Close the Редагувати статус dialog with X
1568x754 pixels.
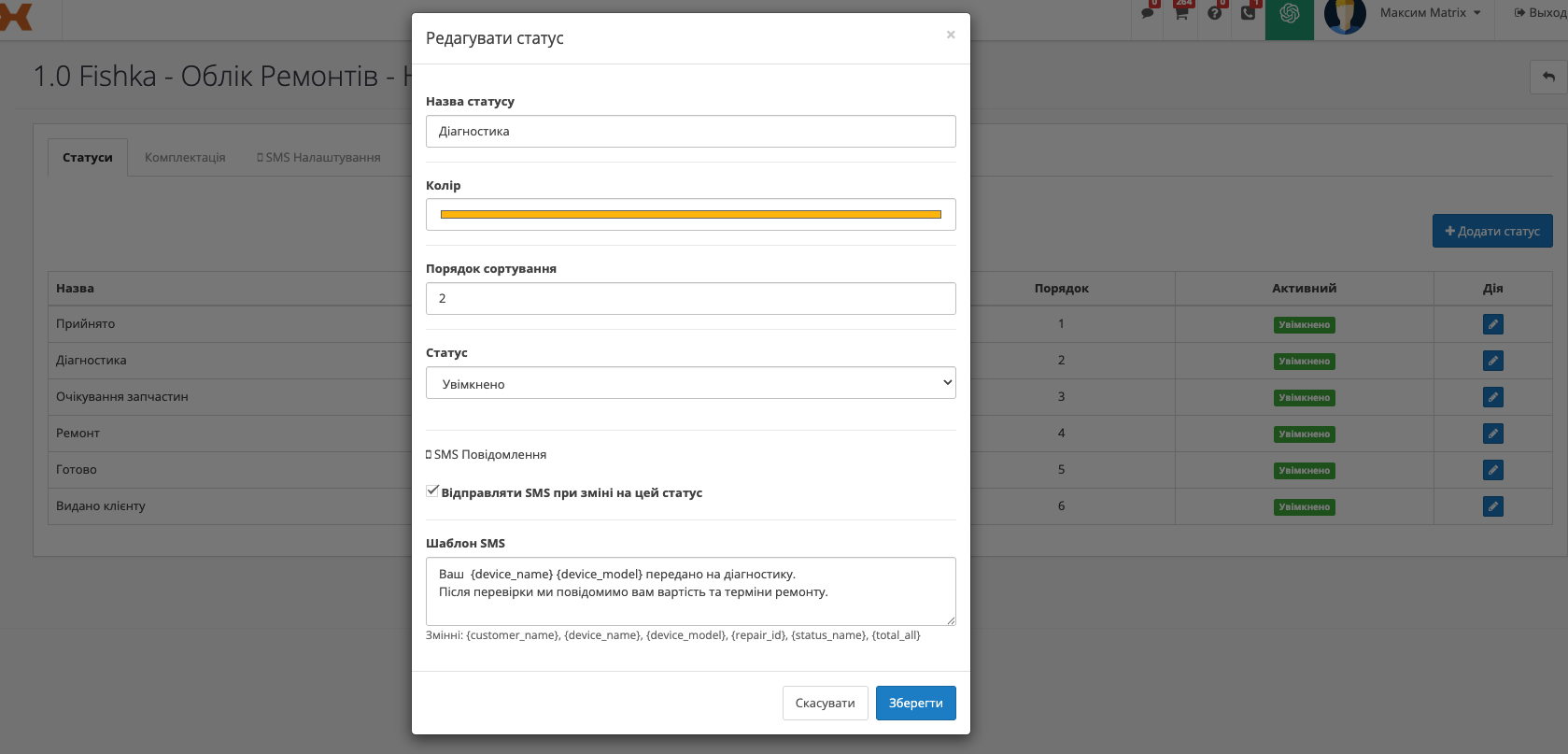(951, 35)
